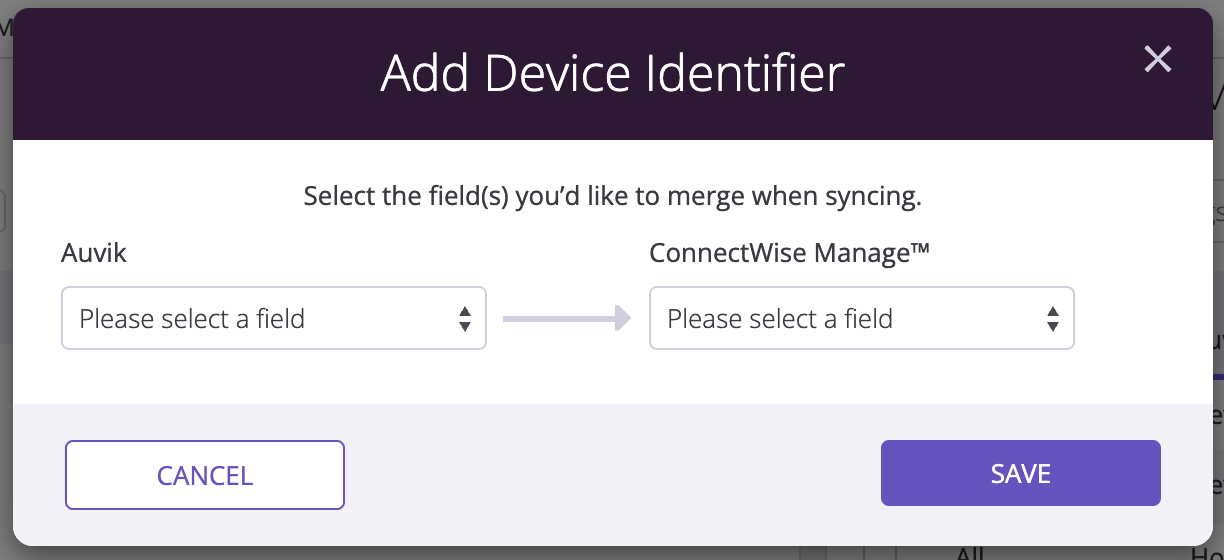Click the Auvik dropdown up-down arrows
The width and height of the screenshot is (1224, 560).
(x=465, y=319)
